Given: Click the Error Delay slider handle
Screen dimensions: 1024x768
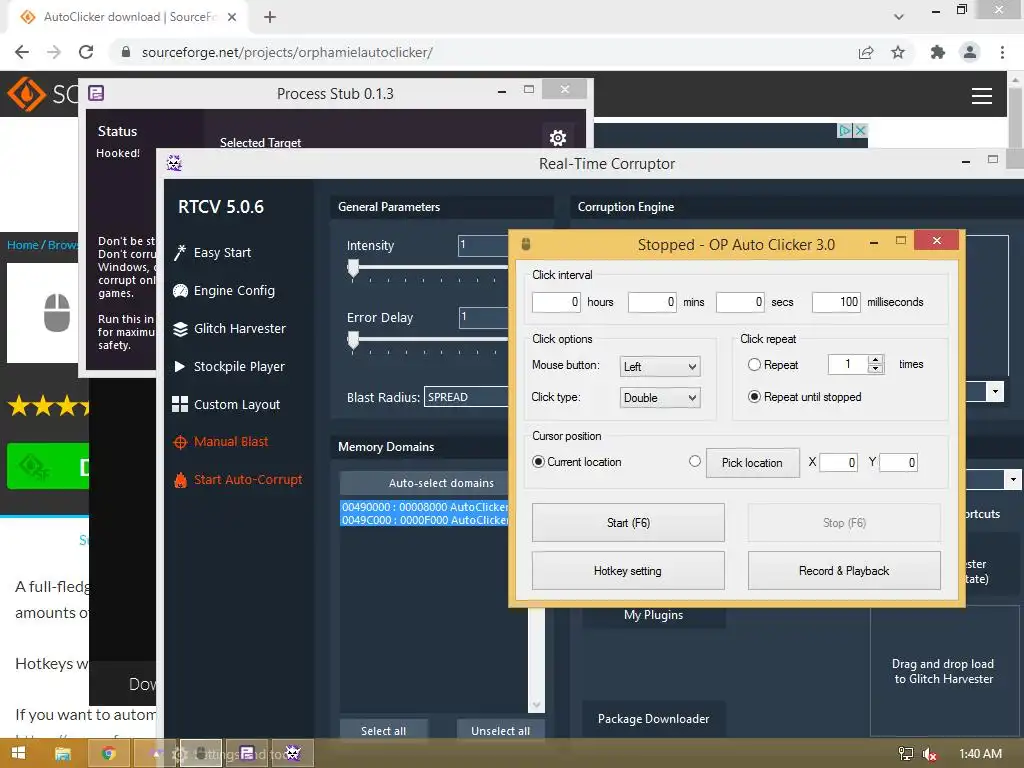Looking at the screenshot, I should point(353,340).
